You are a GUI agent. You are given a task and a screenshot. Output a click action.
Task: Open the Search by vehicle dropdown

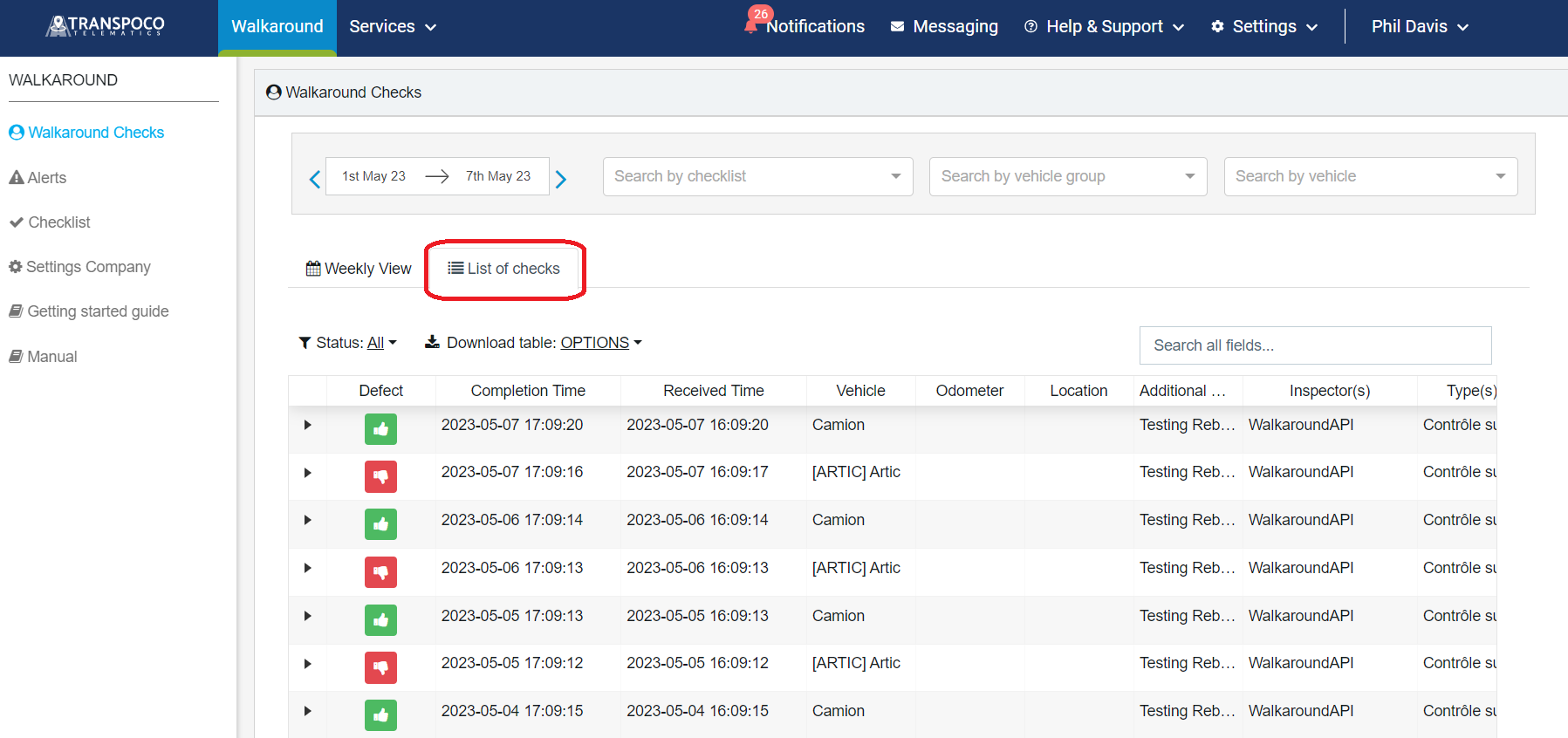(x=1371, y=176)
